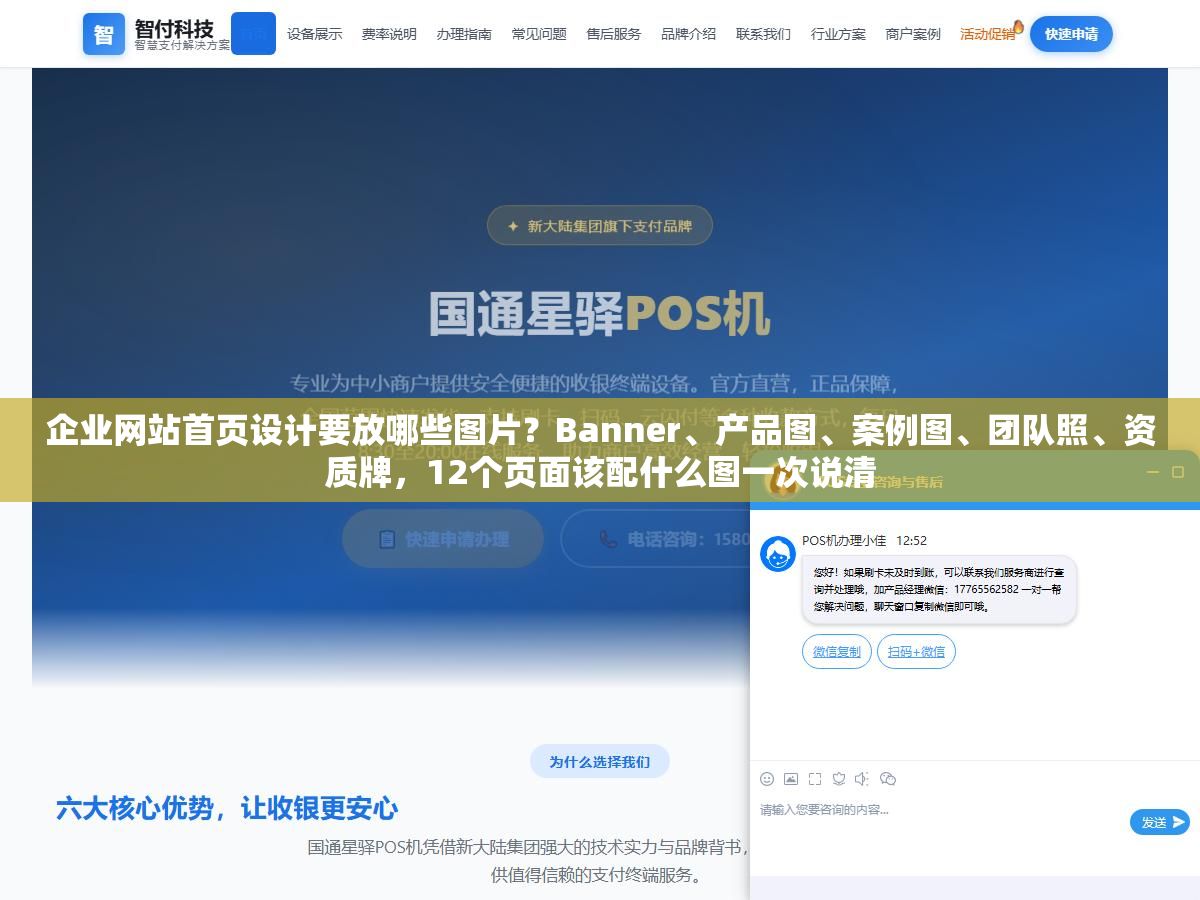
Task: Click the 为什么选择我们 pill label
Action: 599,762
